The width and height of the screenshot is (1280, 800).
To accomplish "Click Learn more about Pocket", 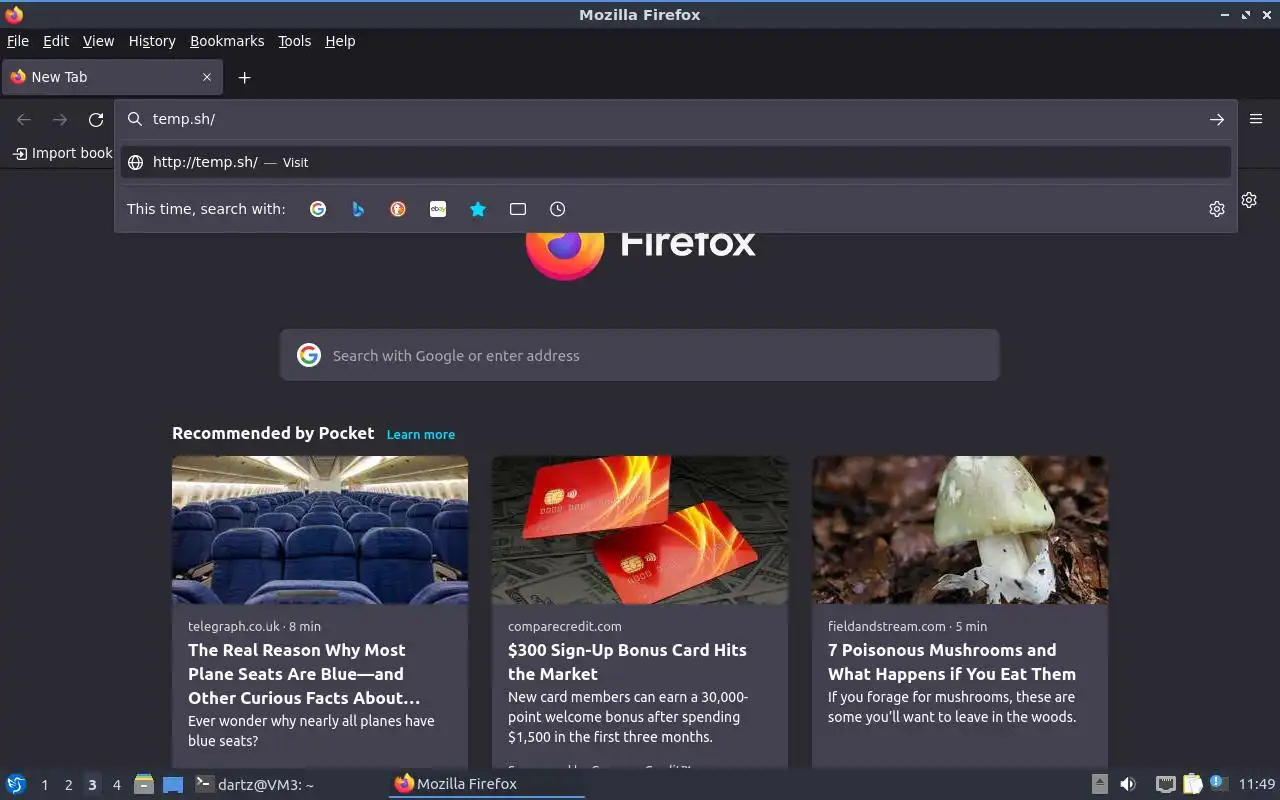I will tap(420, 435).
